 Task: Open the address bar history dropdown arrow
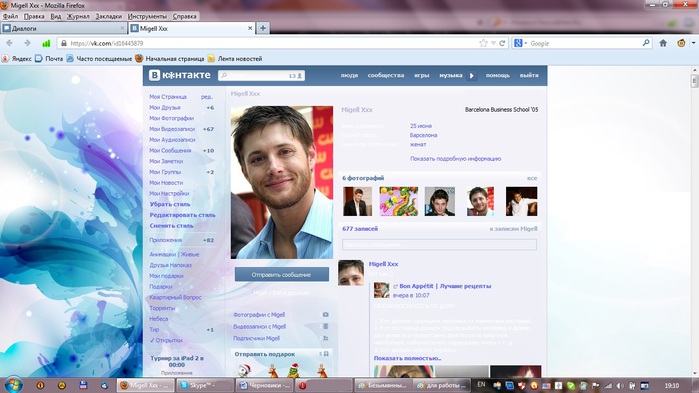pos(493,43)
